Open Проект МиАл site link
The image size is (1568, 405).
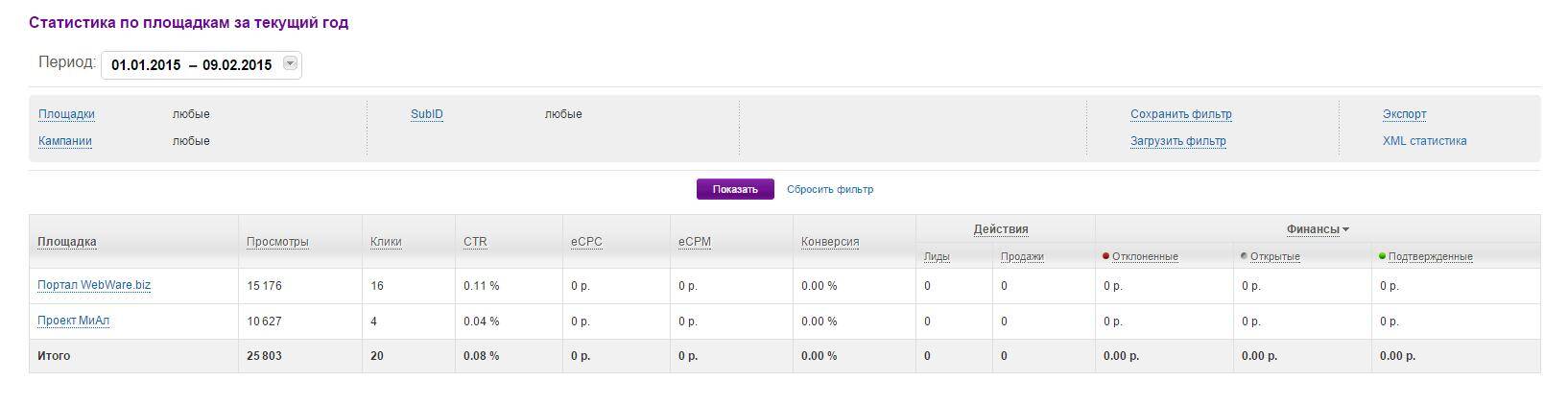pos(74,321)
